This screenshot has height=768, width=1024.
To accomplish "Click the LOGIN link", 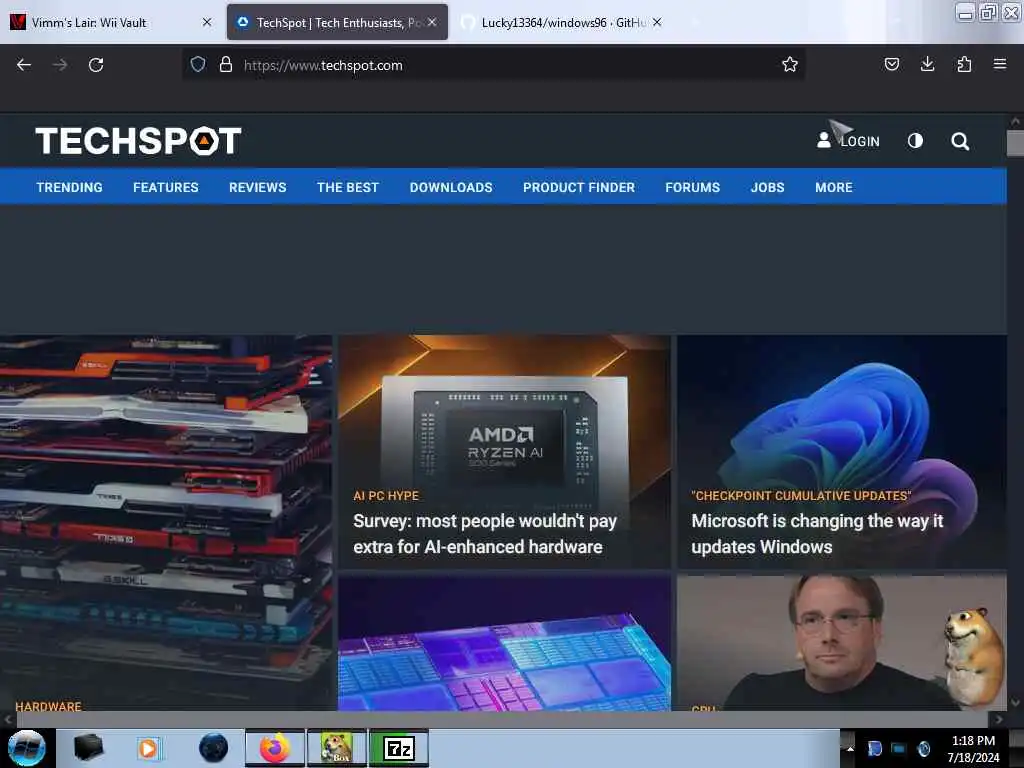I will click(x=859, y=141).
